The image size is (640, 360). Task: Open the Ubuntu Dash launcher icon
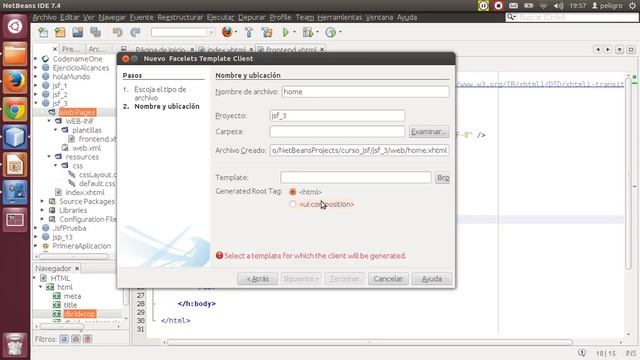click(15, 26)
